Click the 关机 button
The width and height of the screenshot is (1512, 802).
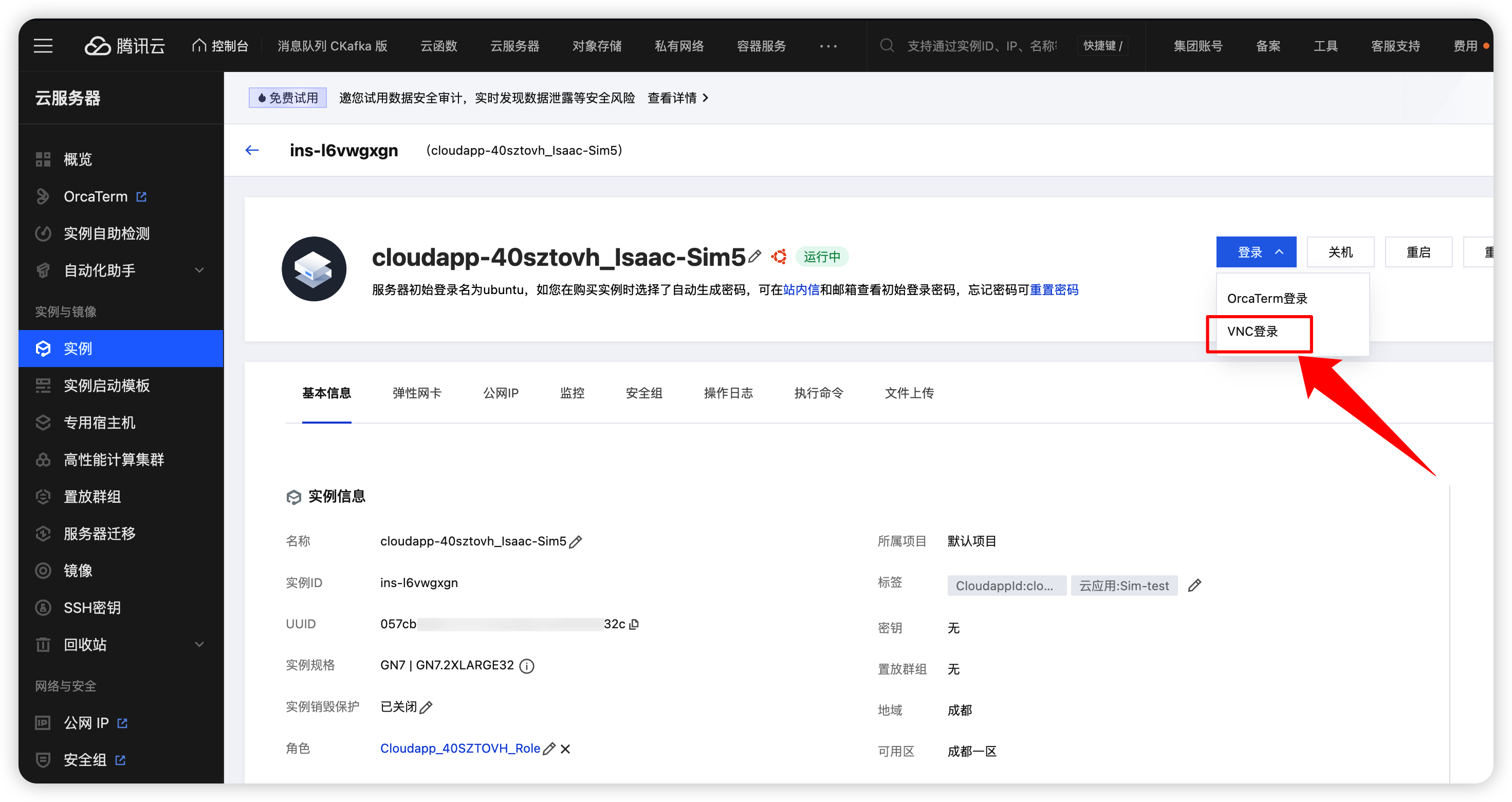click(x=1340, y=252)
